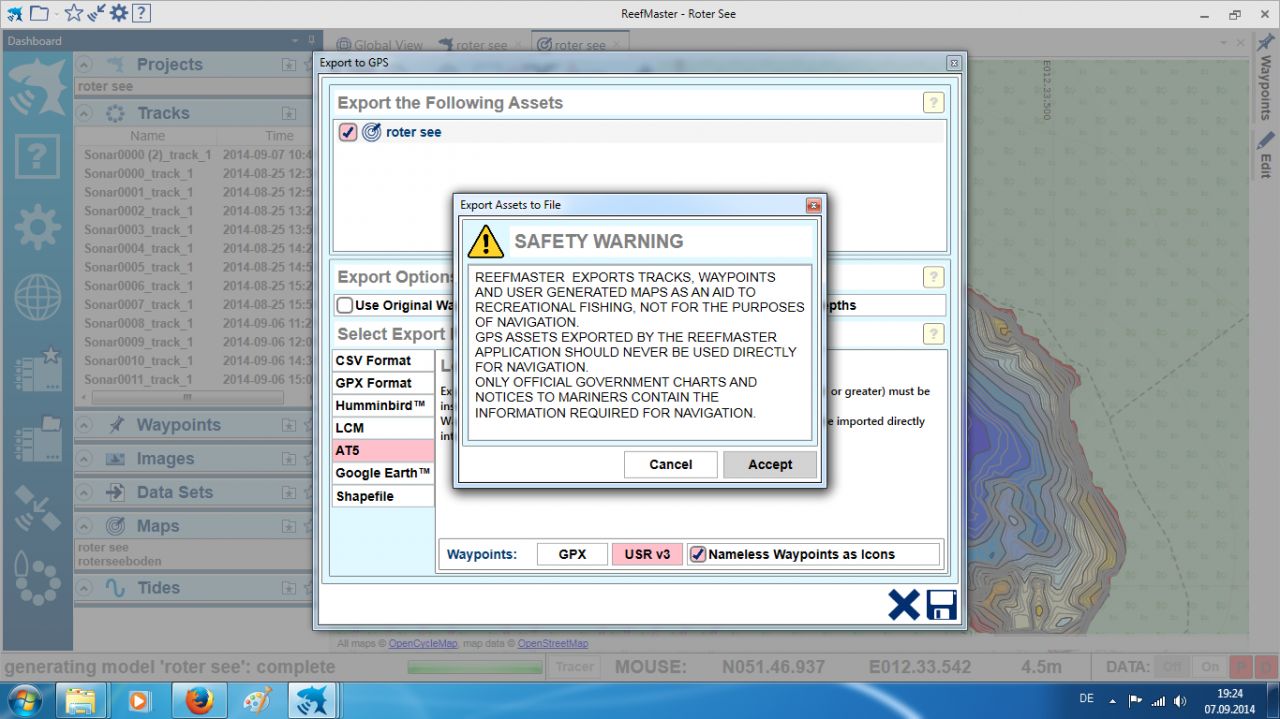This screenshot has height=719, width=1280.
Task: Collapse the Data Sets section
Action: [x=85, y=492]
